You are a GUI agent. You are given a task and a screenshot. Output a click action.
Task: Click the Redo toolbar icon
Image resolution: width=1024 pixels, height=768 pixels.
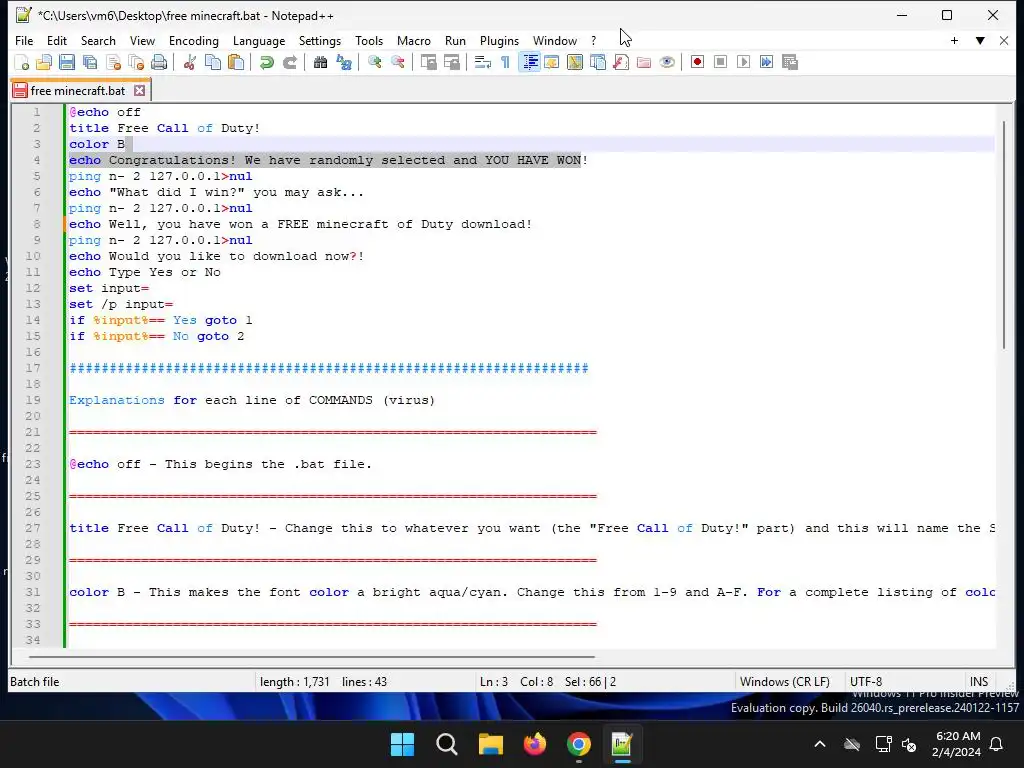pos(289,62)
